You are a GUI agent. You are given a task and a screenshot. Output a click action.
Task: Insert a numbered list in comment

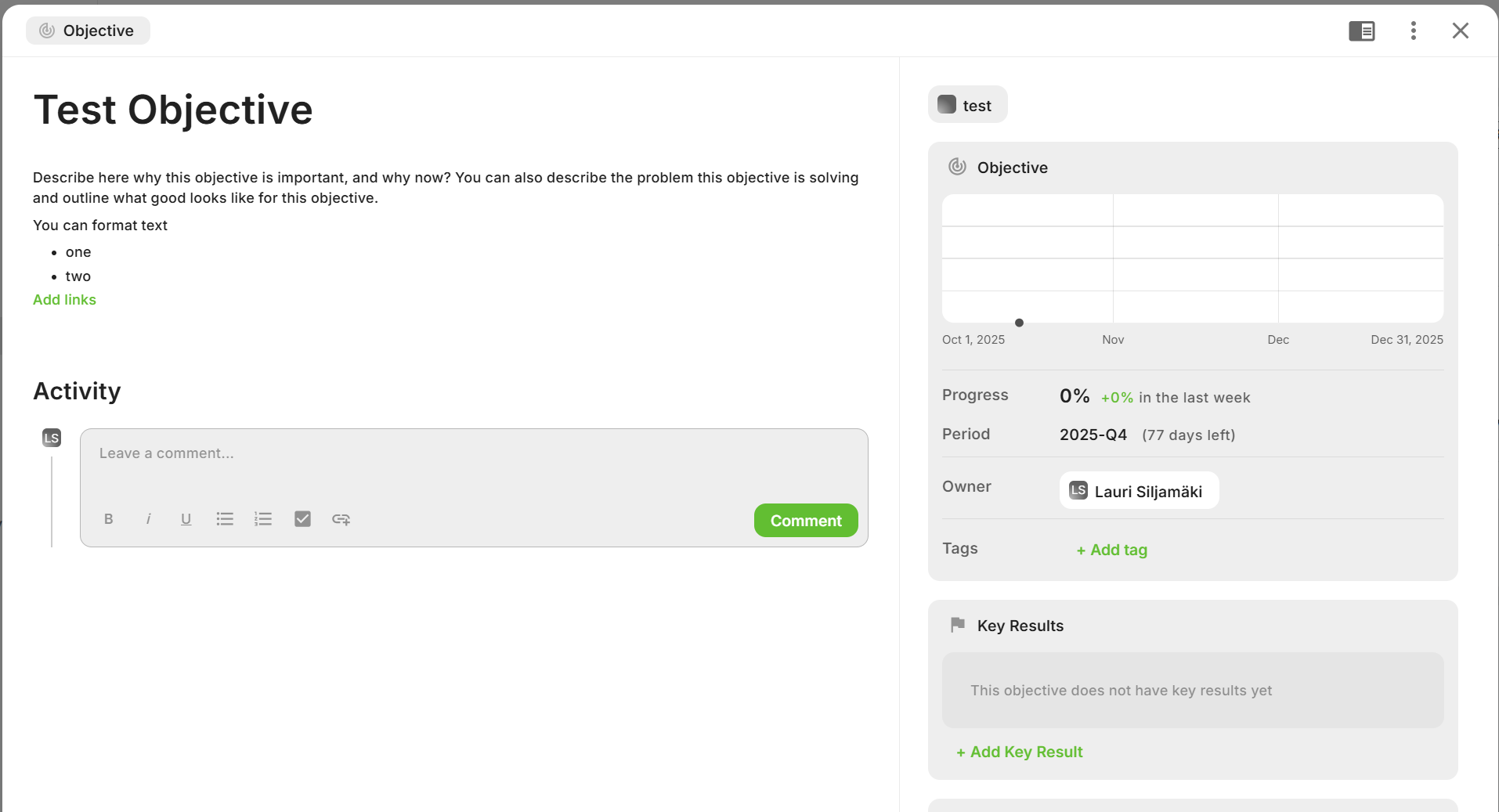263,519
